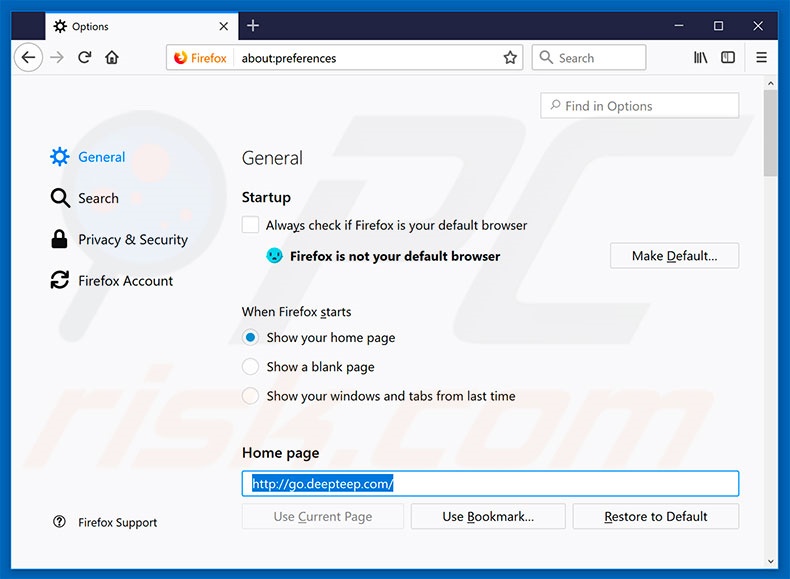Click the General gear icon in sidebar

[59, 157]
